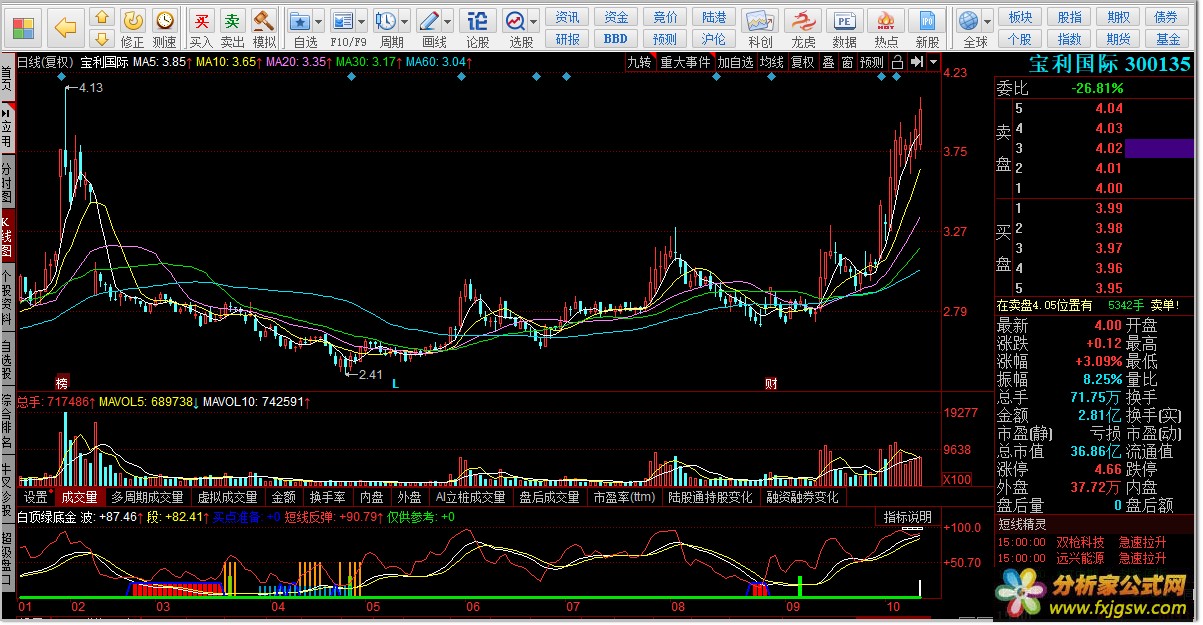Click the 基金 funds button
This screenshot has height=625, width=1203.
coord(1168,39)
